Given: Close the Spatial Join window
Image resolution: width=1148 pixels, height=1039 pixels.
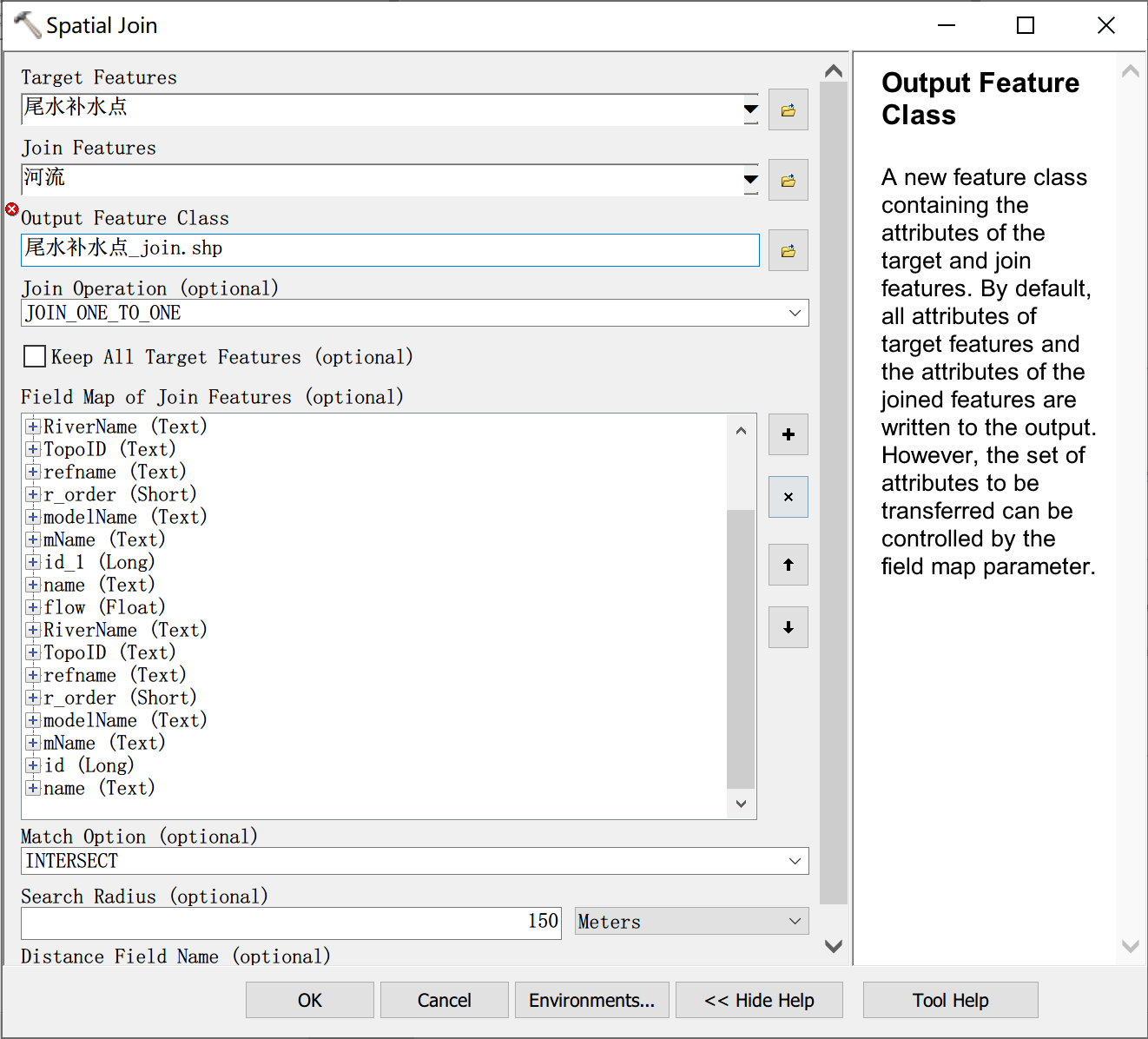Looking at the screenshot, I should [x=1106, y=25].
